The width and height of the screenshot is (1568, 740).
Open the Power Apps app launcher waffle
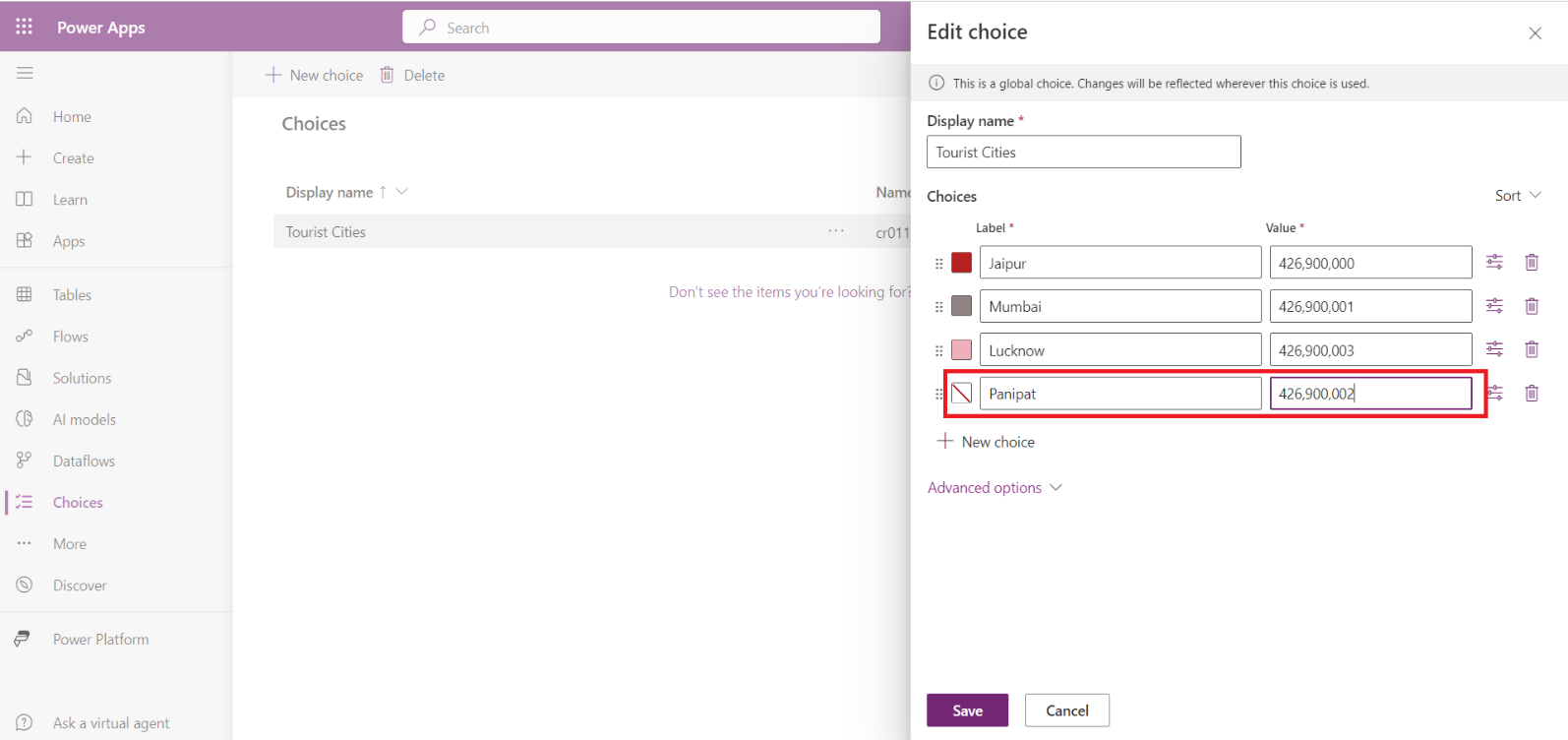click(x=24, y=27)
